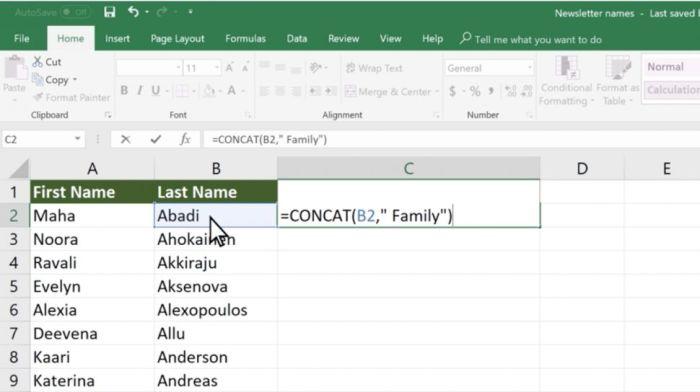The image size is (700, 392).
Task: Open the Clipboard dialog launcher
Action: click(x=108, y=115)
